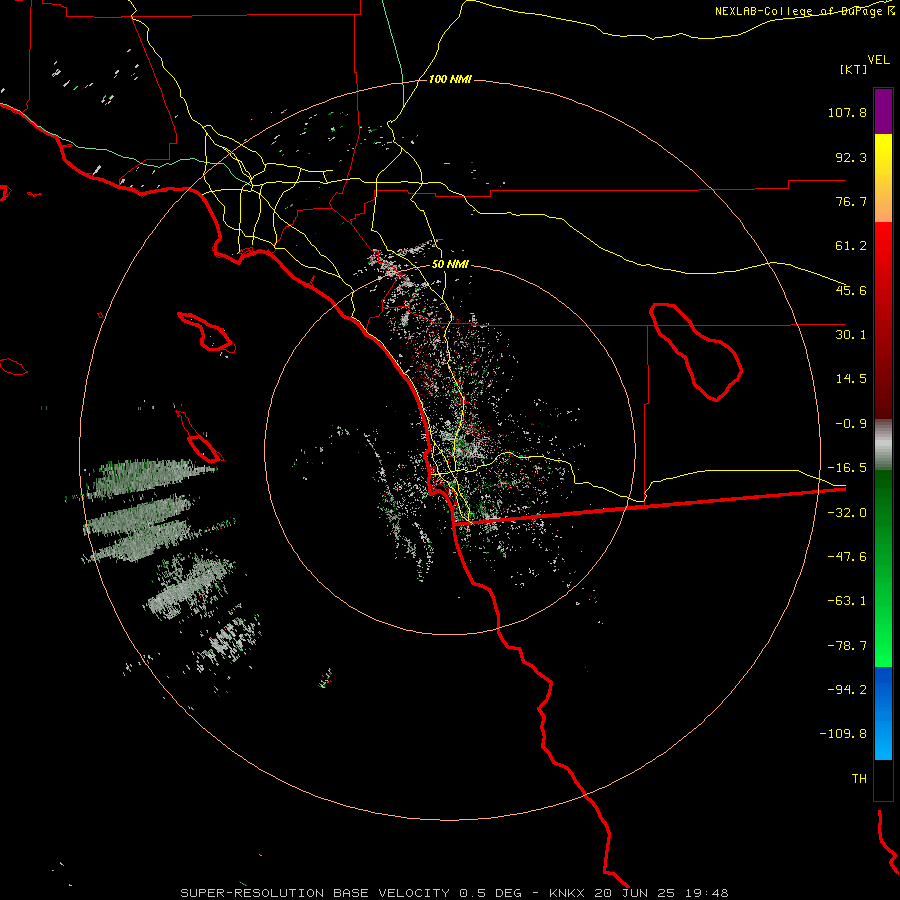Click the 100 NMI range ring label

point(450,79)
